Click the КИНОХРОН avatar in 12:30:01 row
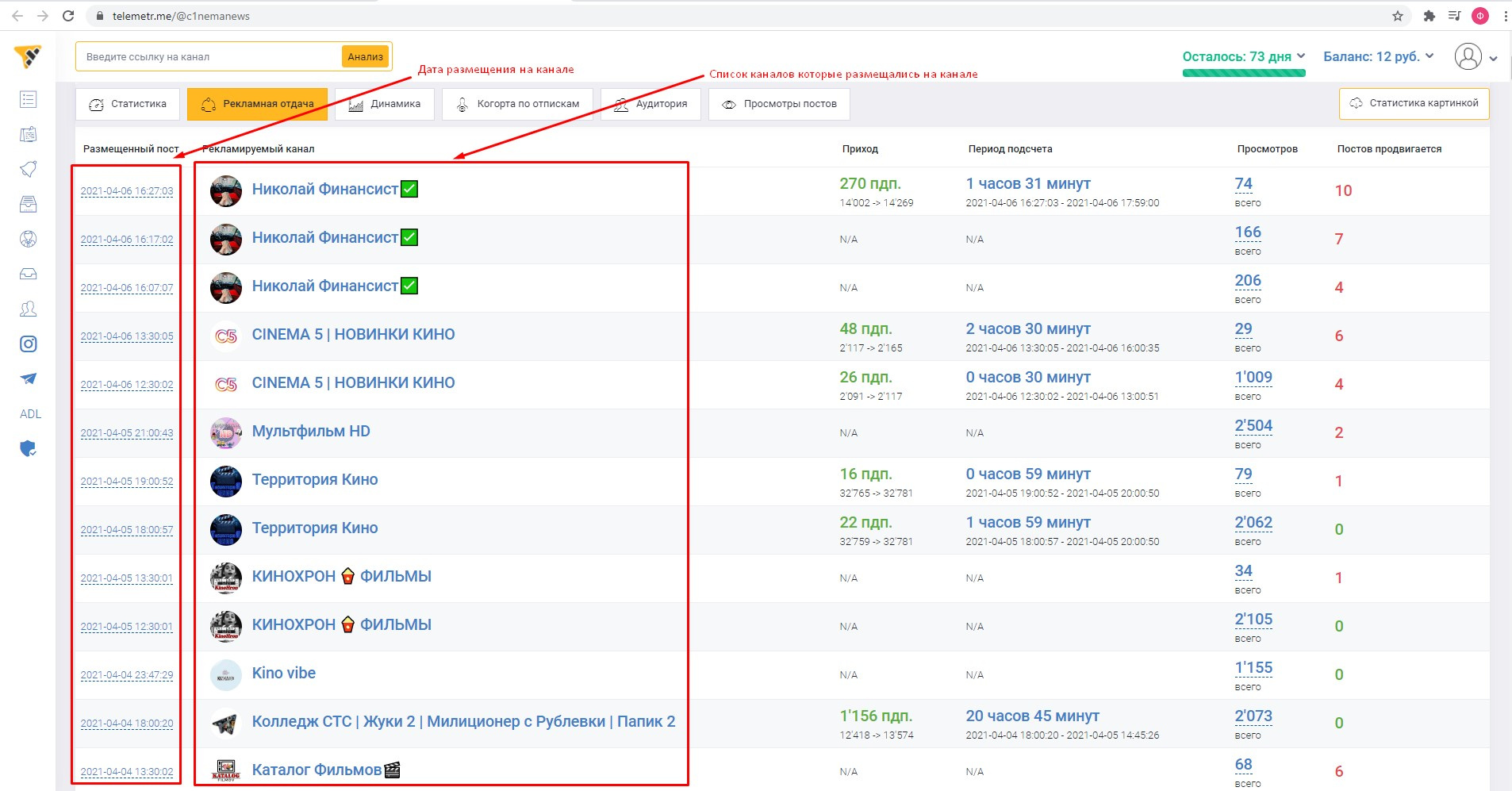Image resolution: width=1512 pixels, height=791 pixels. click(x=226, y=627)
